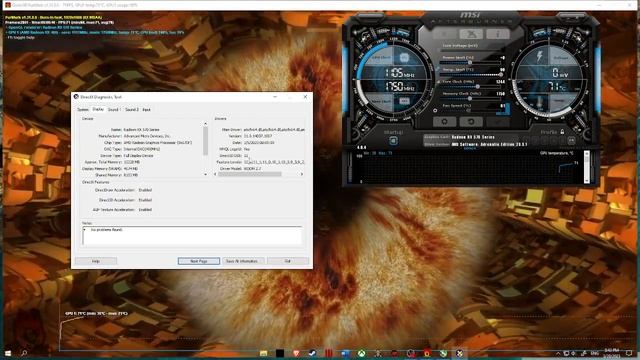The image size is (640, 360).
Task: Open the fan-shaped taskbar icon
Action: pos(378,353)
